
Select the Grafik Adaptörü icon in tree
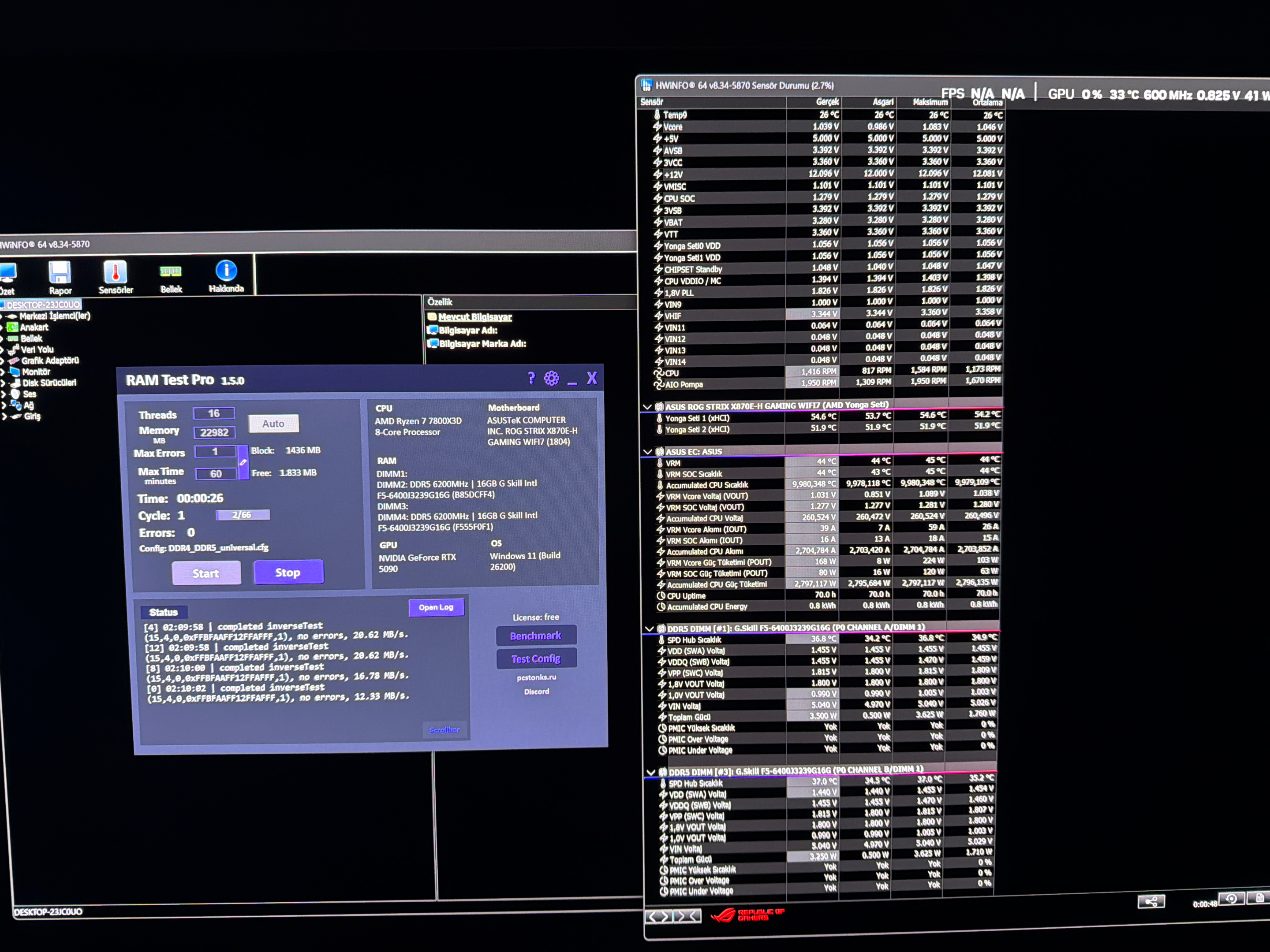coord(13,361)
